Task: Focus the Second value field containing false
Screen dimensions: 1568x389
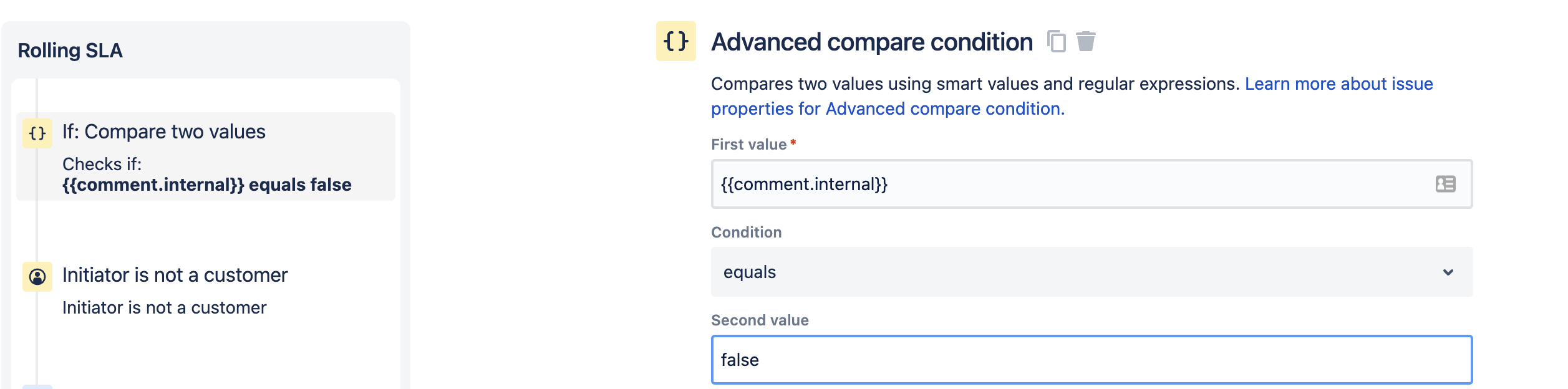Action: [1091, 360]
